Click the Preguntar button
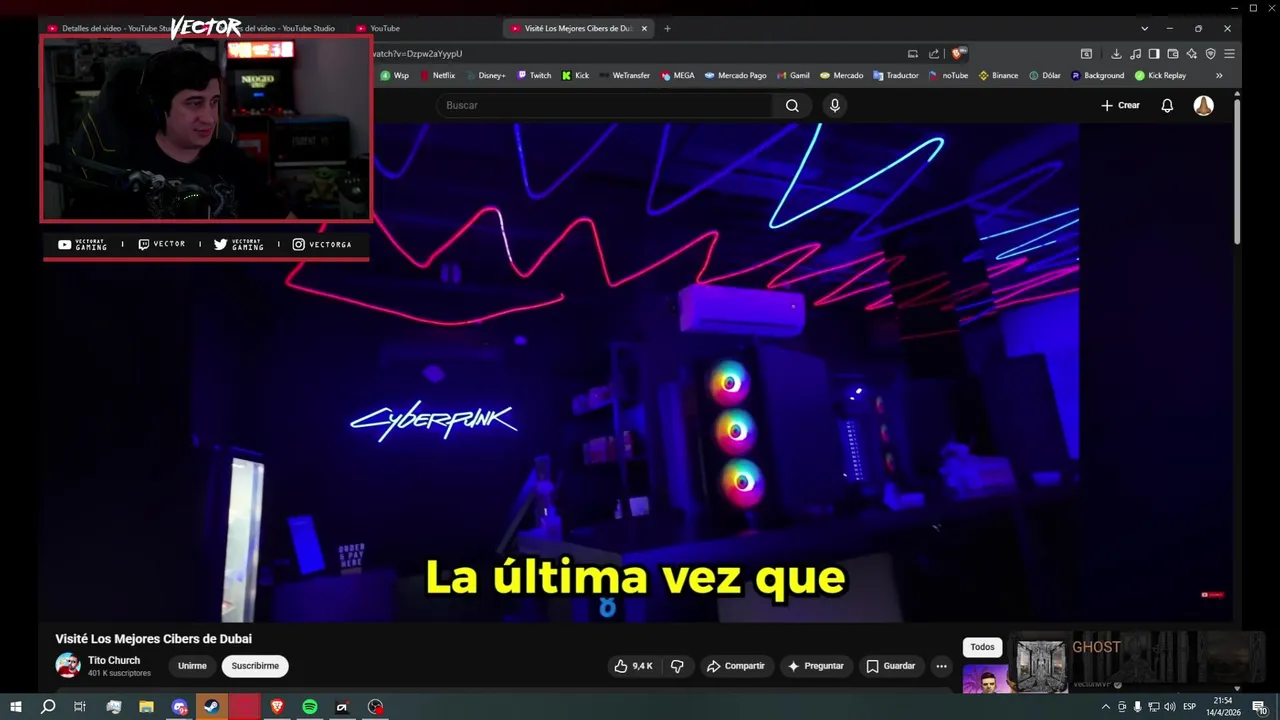This screenshot has width=1280, height=720. click(815, 666)
